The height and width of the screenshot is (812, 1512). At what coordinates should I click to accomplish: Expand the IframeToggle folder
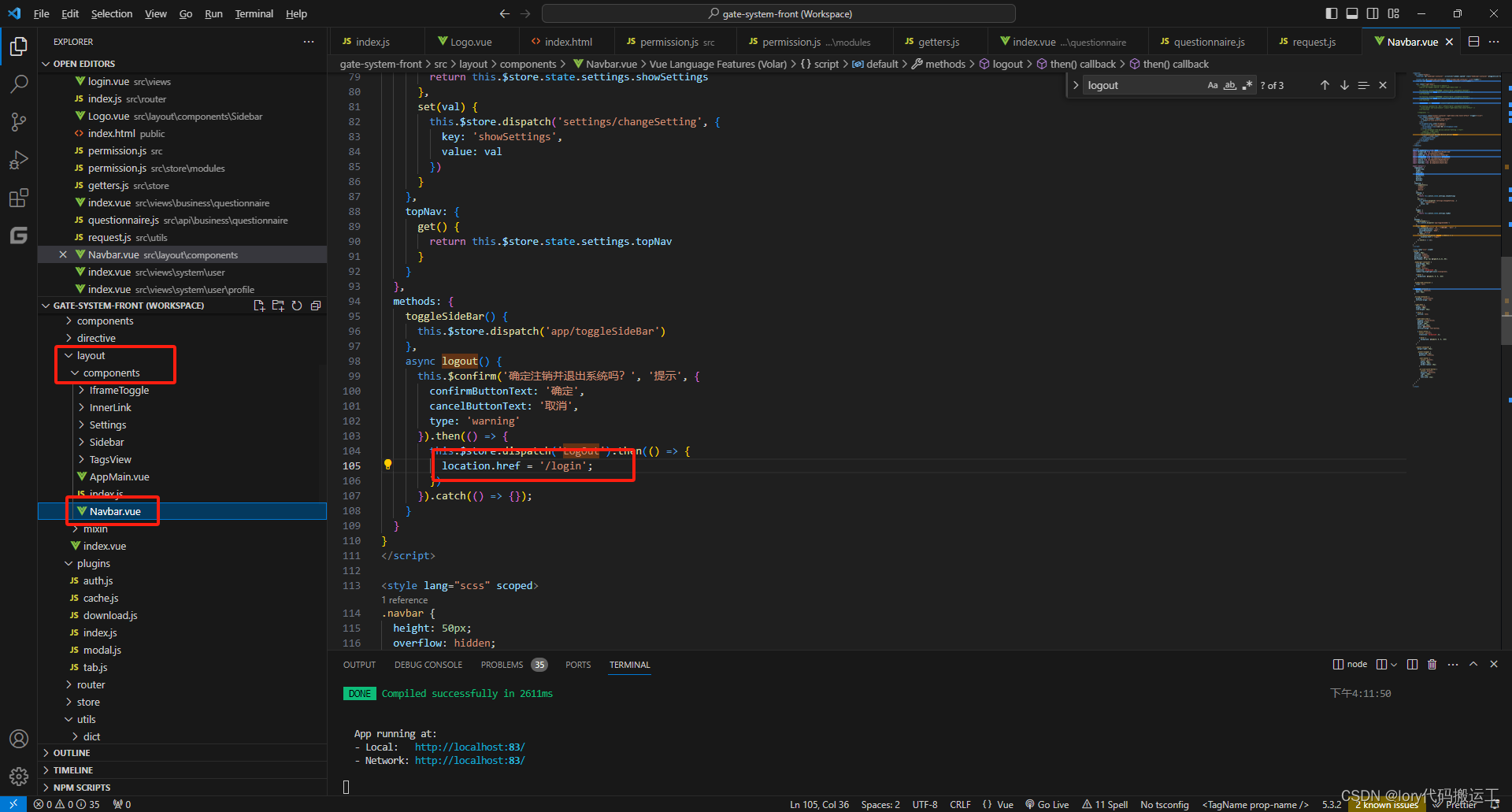tap(119, 390)
